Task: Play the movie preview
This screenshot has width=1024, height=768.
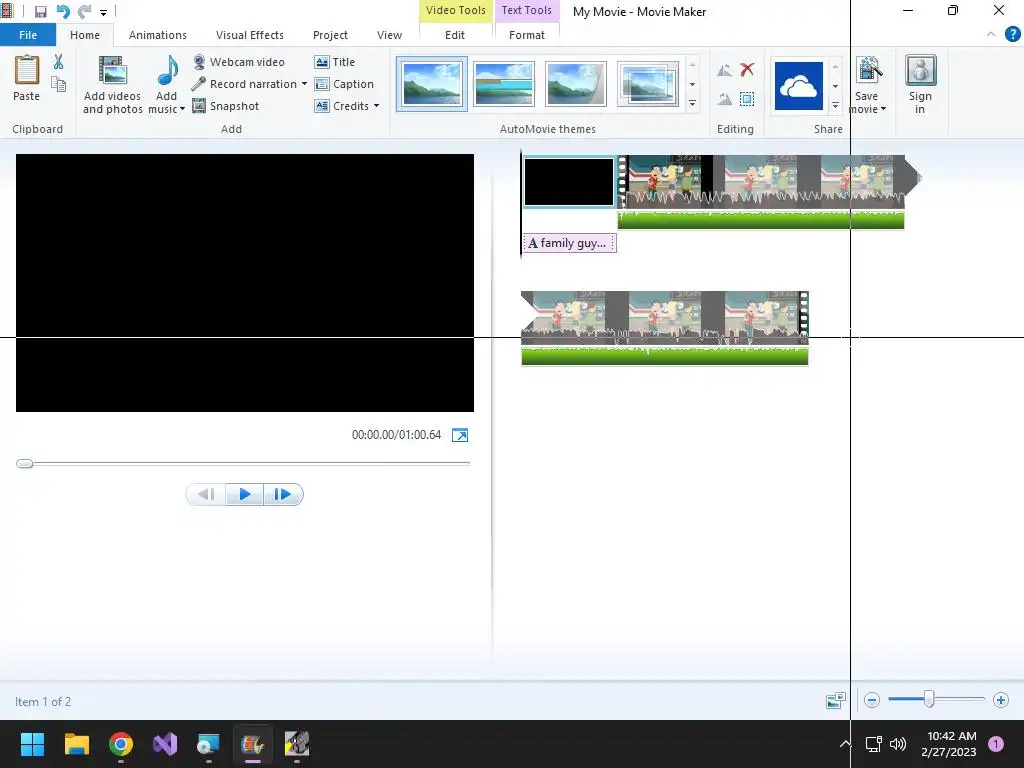Action: (245, 494)
